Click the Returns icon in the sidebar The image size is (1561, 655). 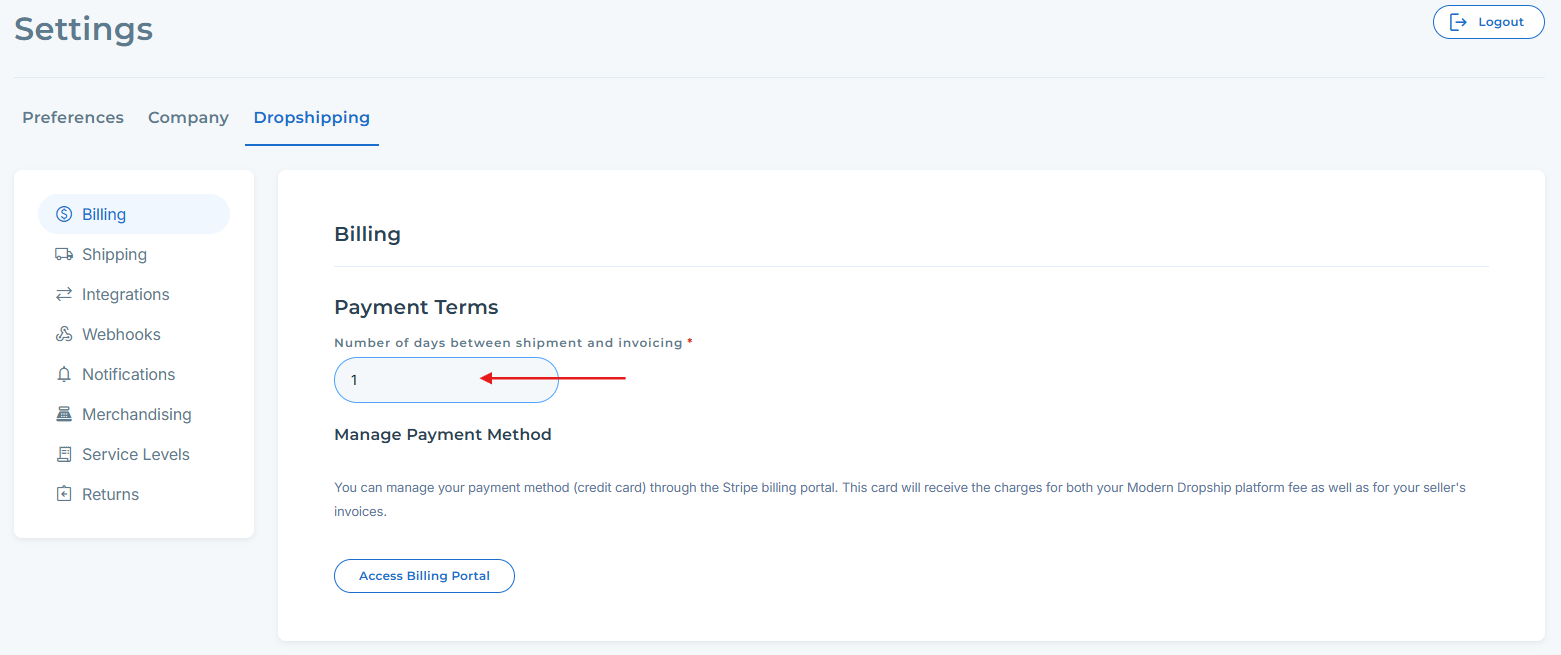click(64, 494)
